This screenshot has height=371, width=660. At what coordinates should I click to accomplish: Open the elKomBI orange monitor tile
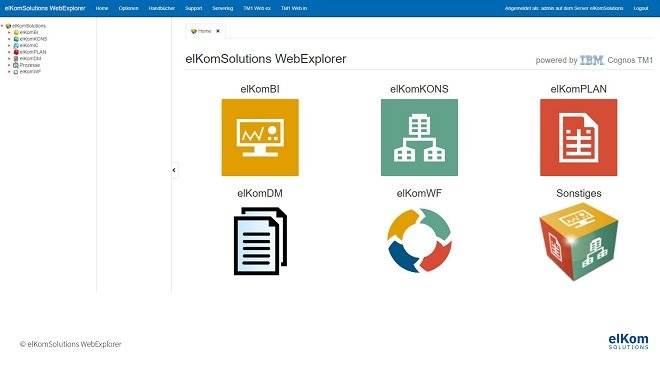pyautogui.click(x=260, y=137)
